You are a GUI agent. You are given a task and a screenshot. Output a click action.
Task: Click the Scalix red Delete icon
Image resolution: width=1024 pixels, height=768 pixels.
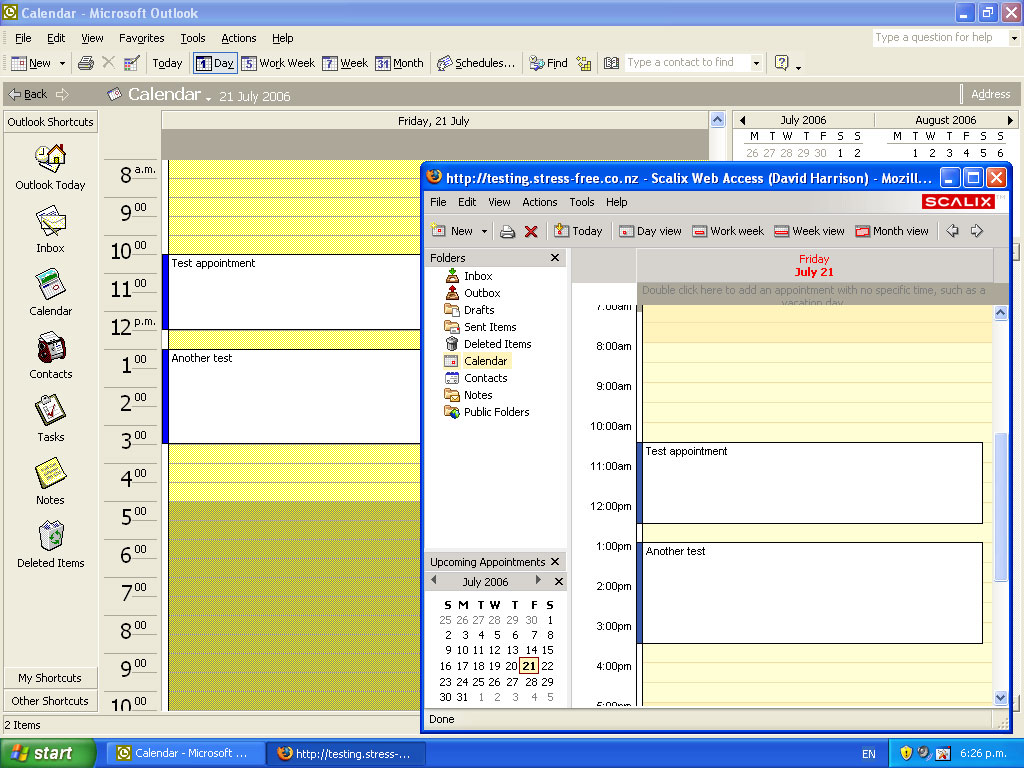click(x=531, y=231)
